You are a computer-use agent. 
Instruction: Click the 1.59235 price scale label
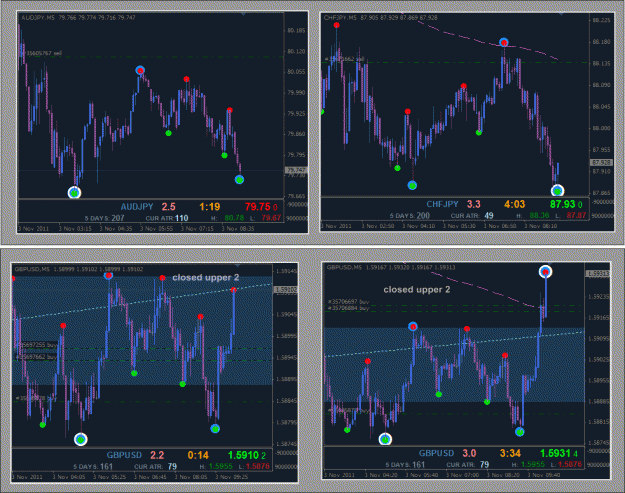point(598,297)
